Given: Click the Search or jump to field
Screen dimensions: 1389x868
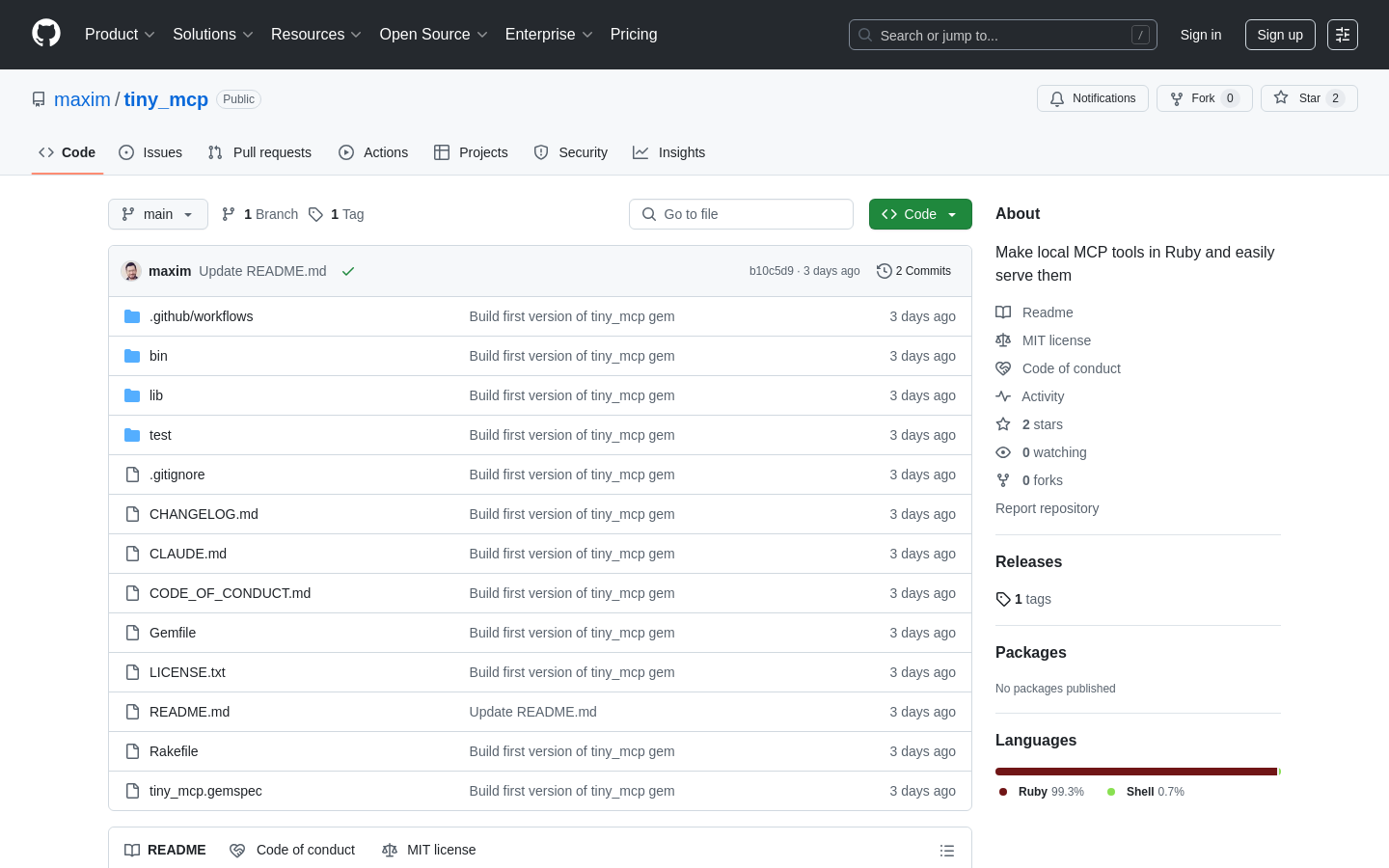Looking at the screenshot, I should click(x=1003, y=35).
